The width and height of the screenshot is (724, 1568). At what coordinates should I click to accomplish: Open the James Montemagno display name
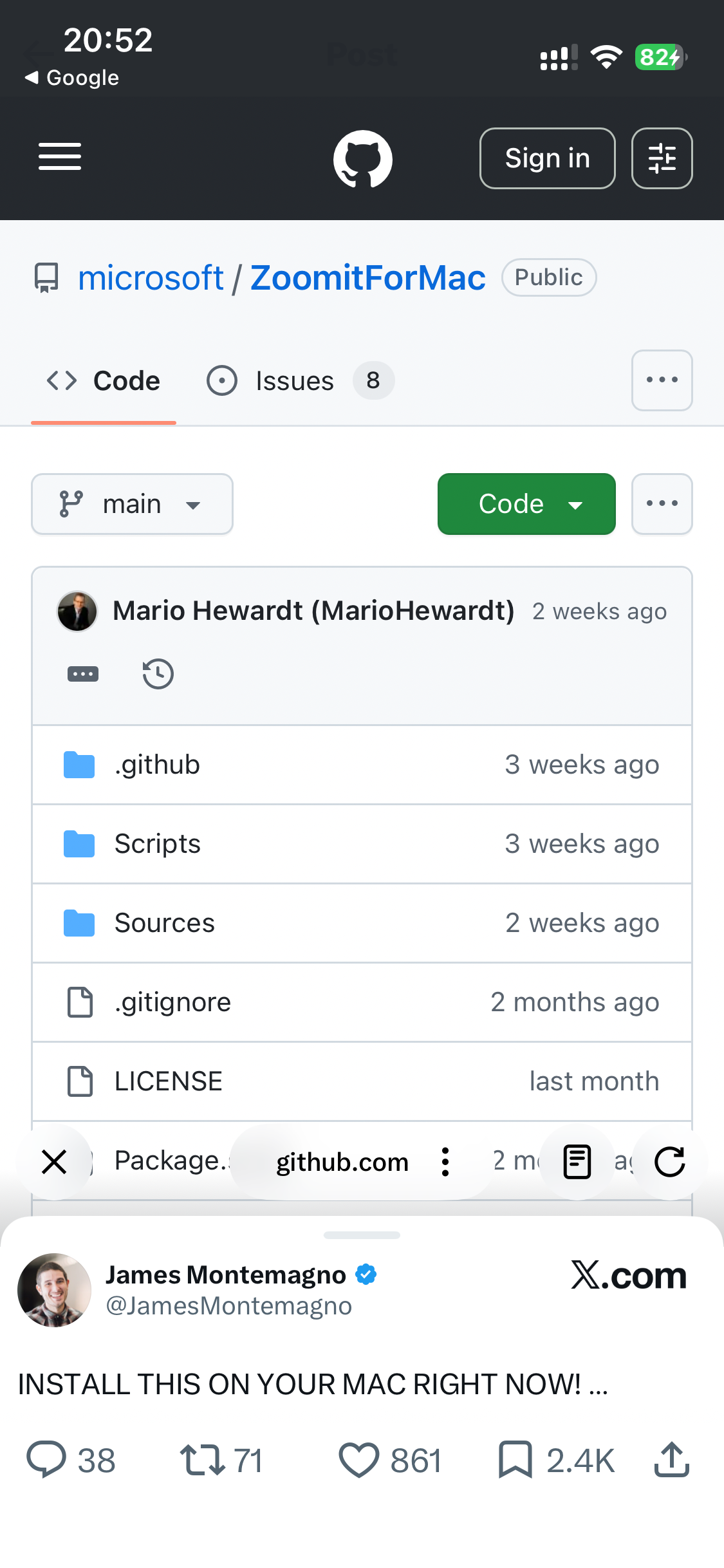(226, 1274)
